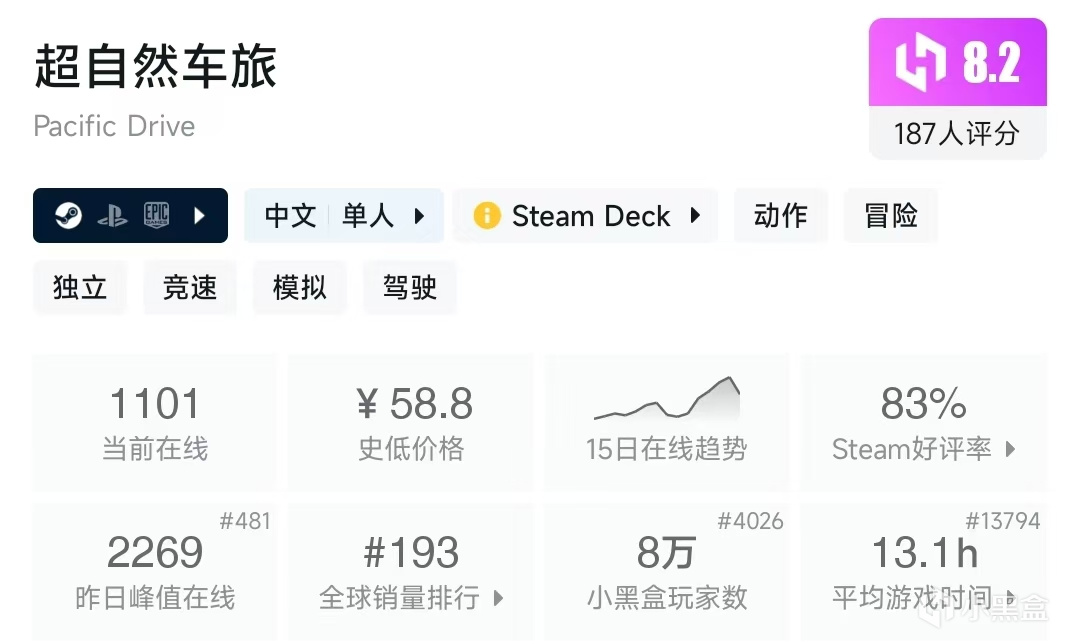The image size is (1080, 644).
Task: Select the 模拟 genre tag
Action: 300,287
